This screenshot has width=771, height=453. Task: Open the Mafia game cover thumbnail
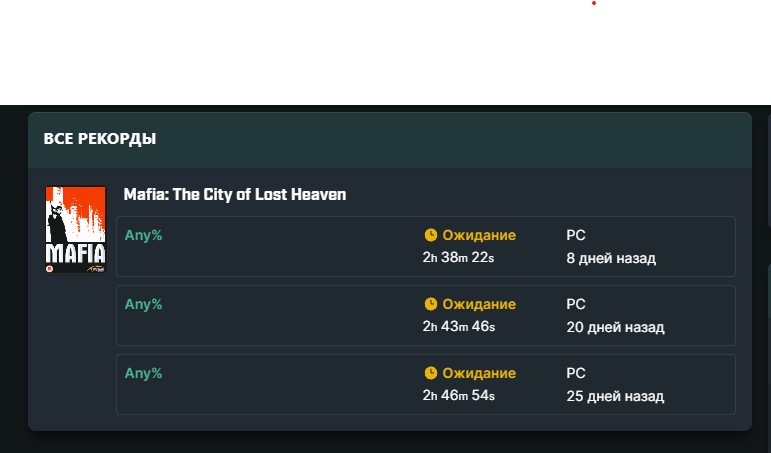[x=76, y=229]
